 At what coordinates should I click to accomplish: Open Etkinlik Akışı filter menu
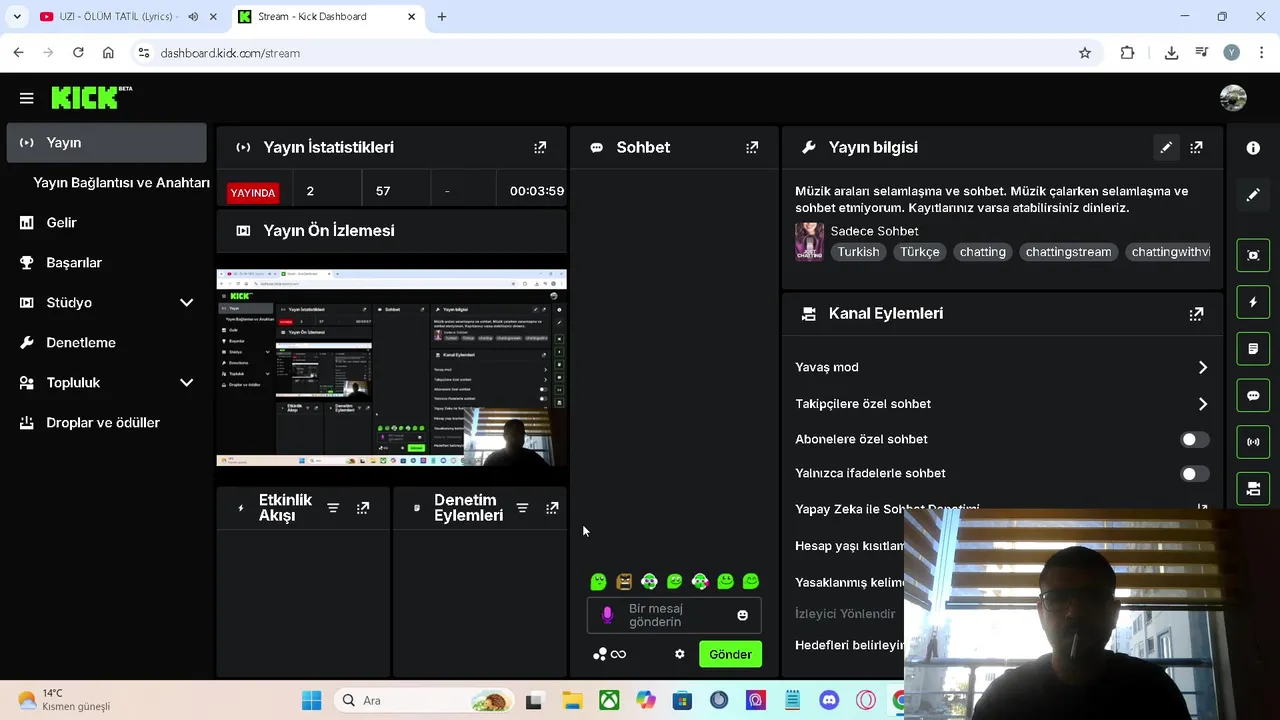click(333, 508)
